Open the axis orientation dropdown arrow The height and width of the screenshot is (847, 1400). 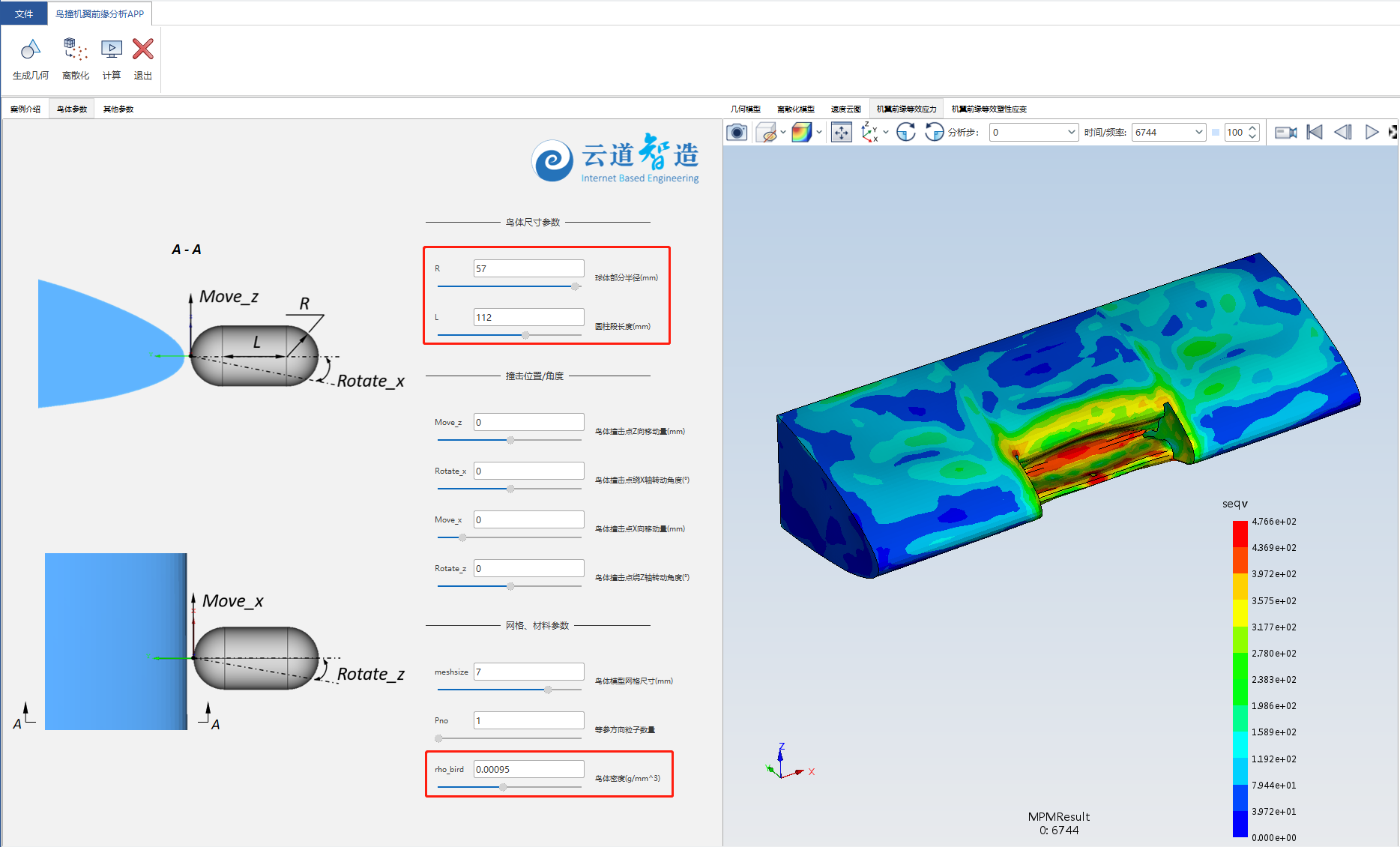tap(886, 133)
